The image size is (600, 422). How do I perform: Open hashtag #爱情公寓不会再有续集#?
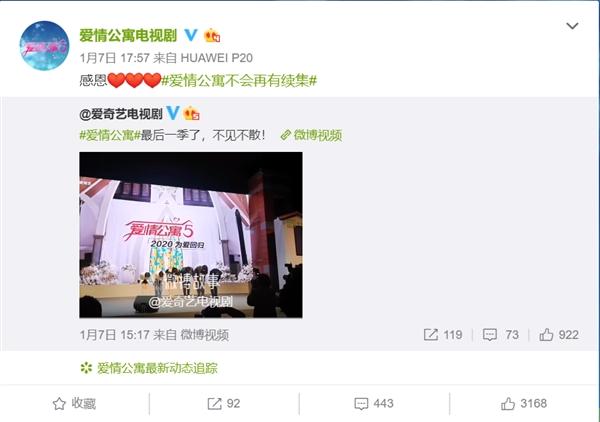point(239,81)
